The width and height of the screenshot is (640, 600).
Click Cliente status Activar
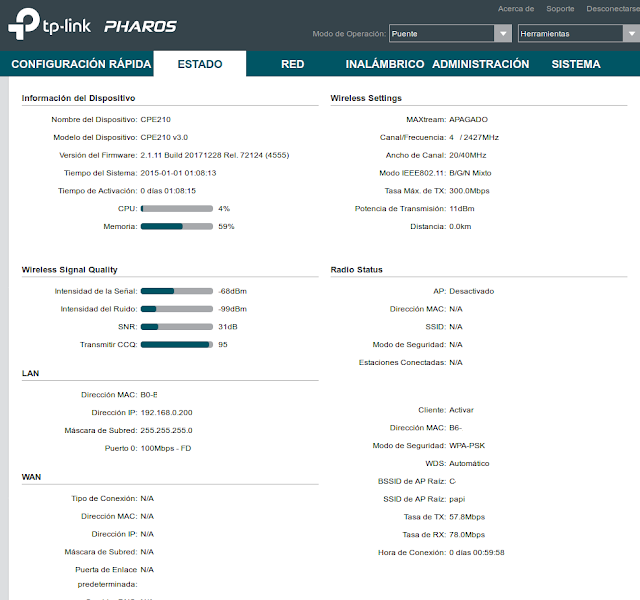tap(461, 410)
